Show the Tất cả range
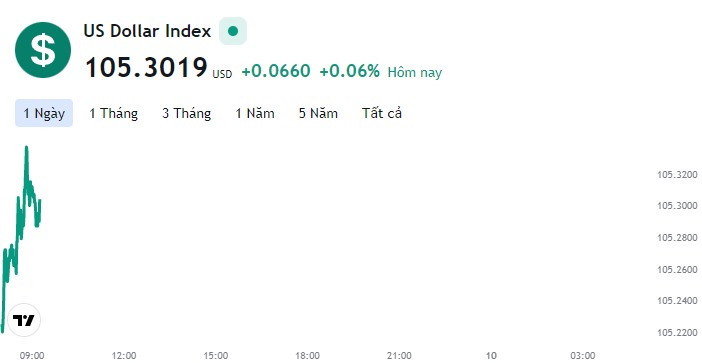Viewport: 702px width, 363px height. click(x=382, y=113)
